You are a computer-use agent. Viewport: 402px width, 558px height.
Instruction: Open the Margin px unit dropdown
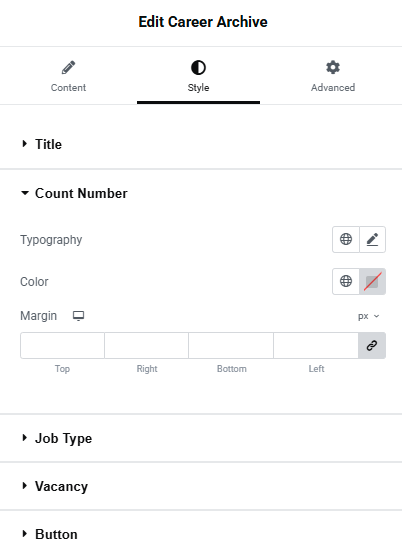pyautogui.click(x=369, y=316)
